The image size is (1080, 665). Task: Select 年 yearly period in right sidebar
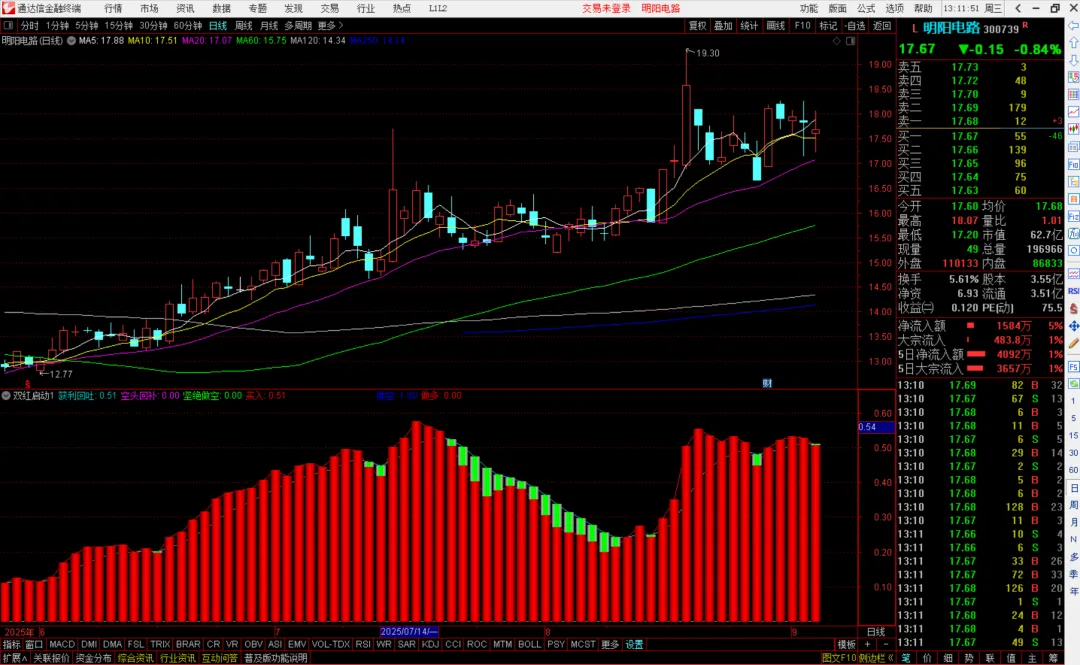1074,591
